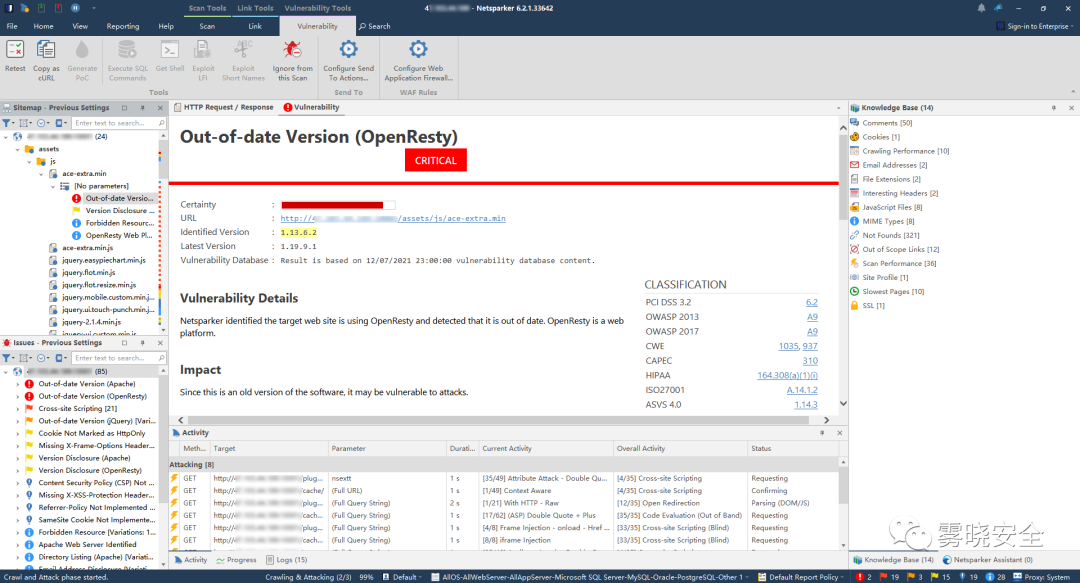Open Sign-in to Enterprise dropdown
Image resolution: width=1080 pixels, height=583 pixels.
[1035, 26]
